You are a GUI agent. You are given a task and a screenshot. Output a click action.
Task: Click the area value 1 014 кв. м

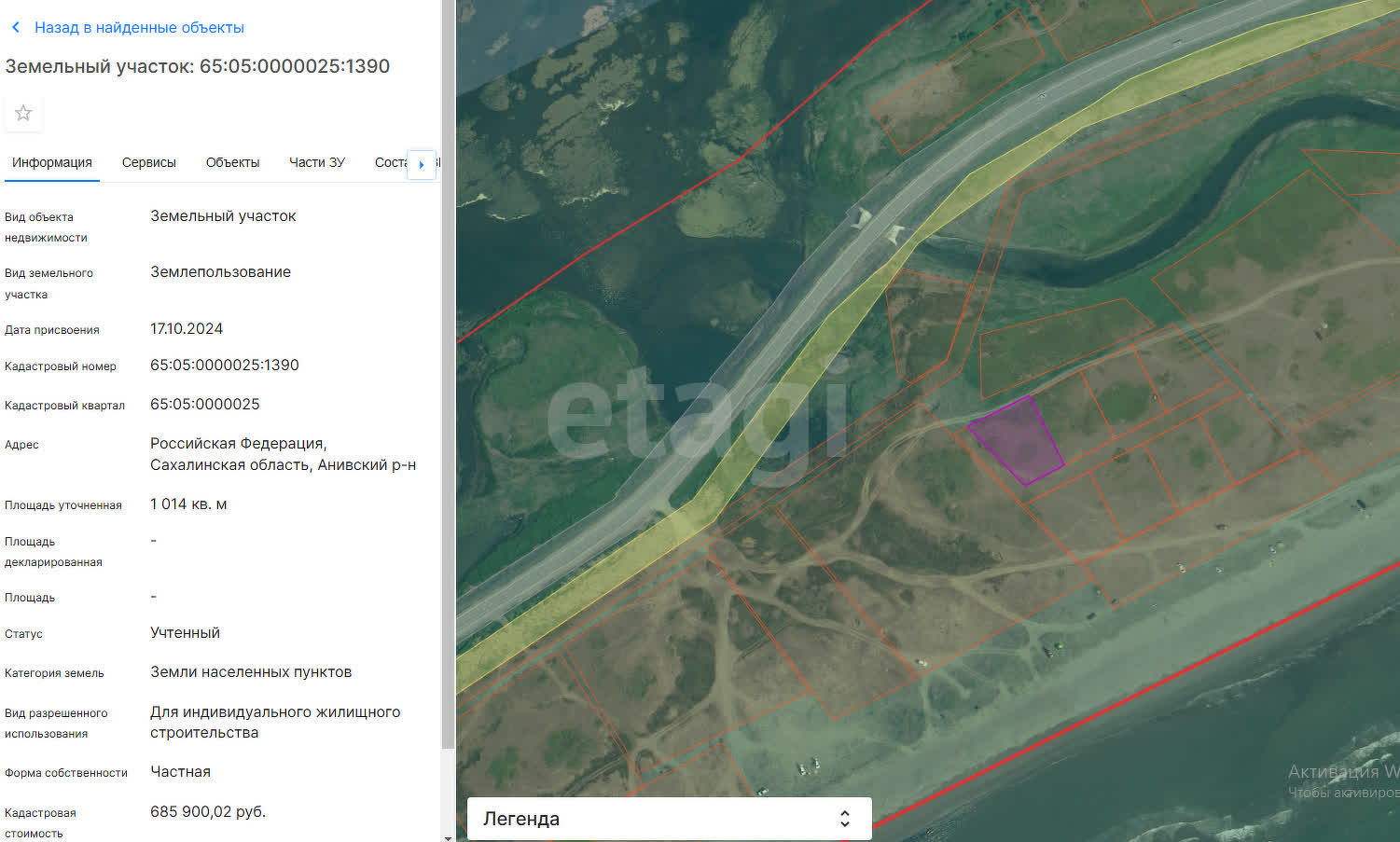click(188, 504)
